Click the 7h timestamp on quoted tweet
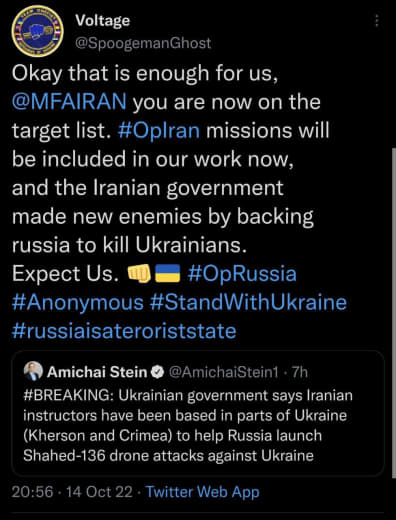 click(x=300, y=372)
